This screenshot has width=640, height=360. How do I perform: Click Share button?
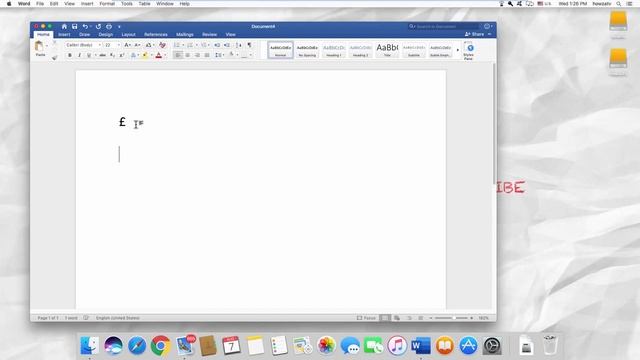475,34
